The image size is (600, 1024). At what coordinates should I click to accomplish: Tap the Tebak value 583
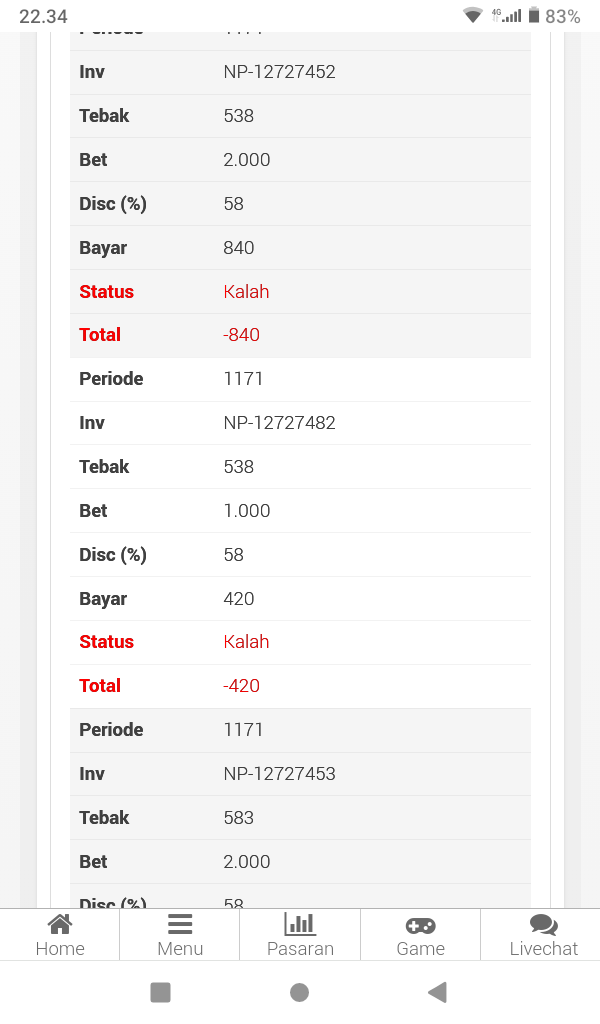tap(239, 818)
